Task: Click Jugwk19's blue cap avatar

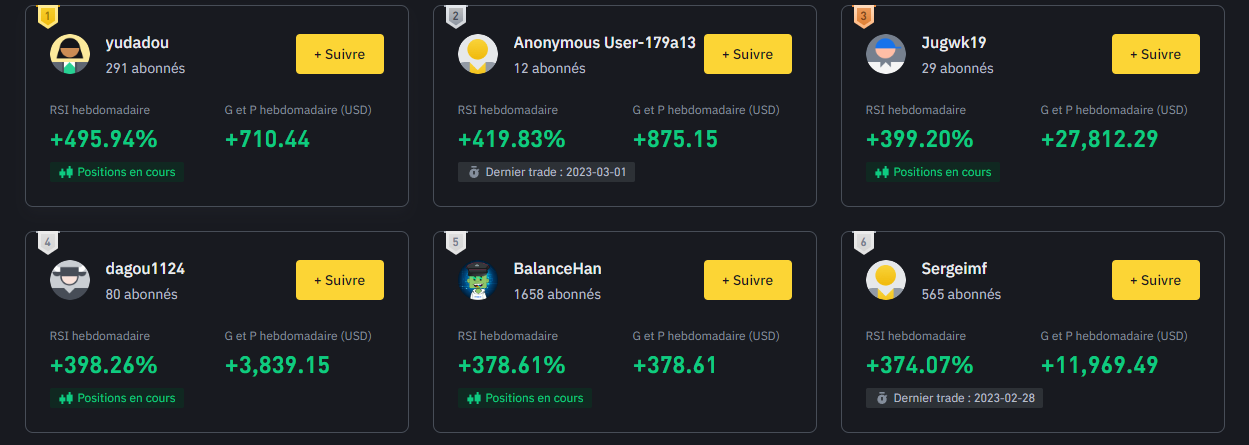Action: tap(886, 54)
